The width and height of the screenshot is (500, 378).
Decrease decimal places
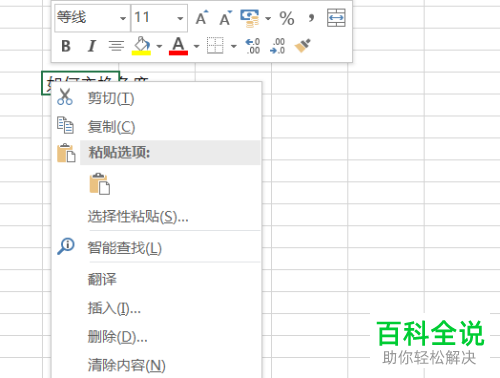(278, 46)
